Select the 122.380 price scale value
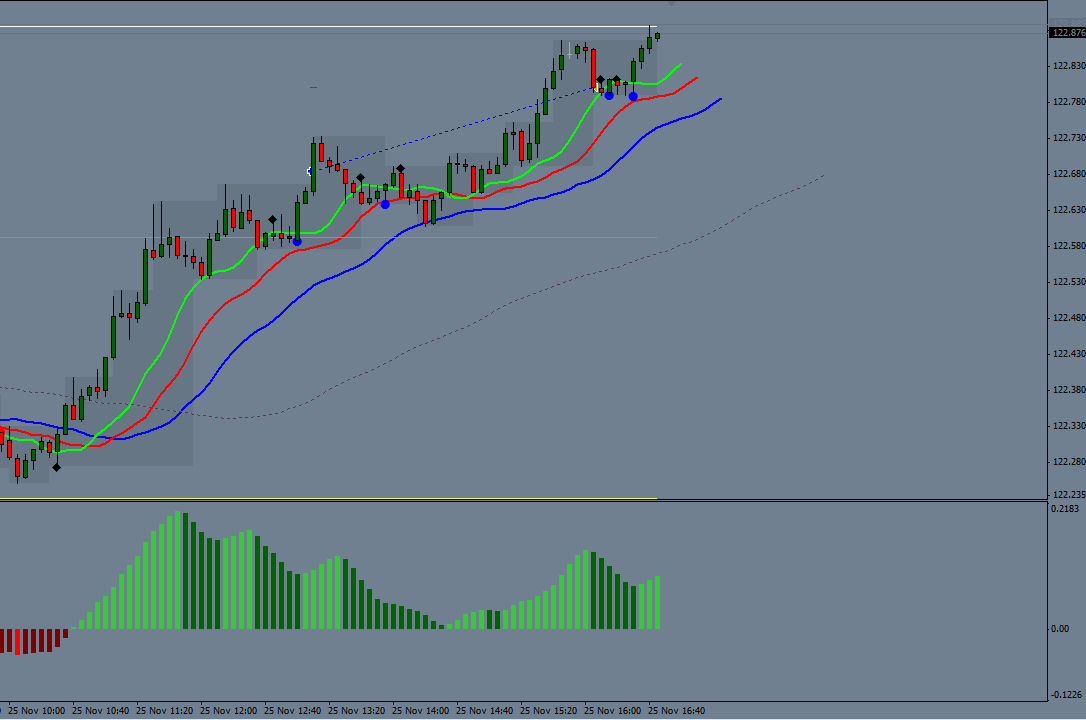This screenshot has width=1086, height=720. [1069, 390]
